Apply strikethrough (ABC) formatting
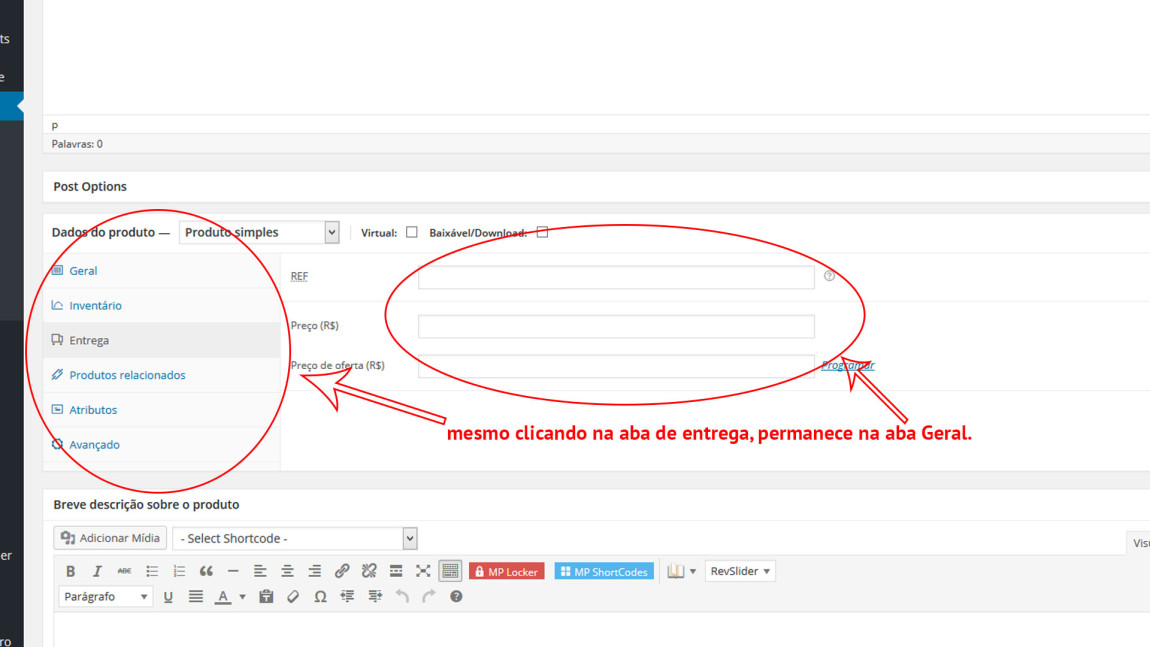Viewport: 1150px width, 647px height. 124,571
